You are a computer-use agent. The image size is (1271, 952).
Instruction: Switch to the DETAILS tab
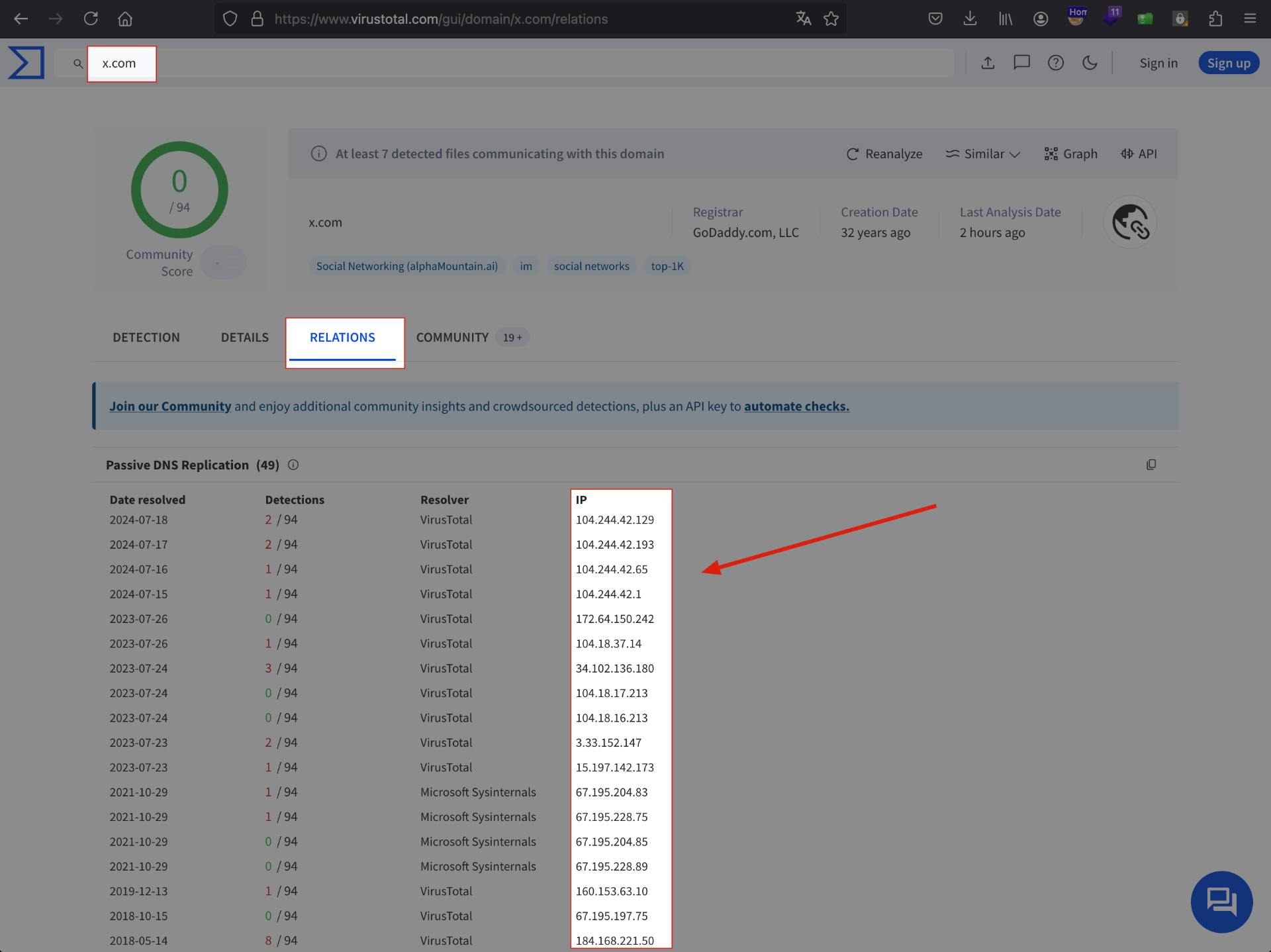(245, 338)
